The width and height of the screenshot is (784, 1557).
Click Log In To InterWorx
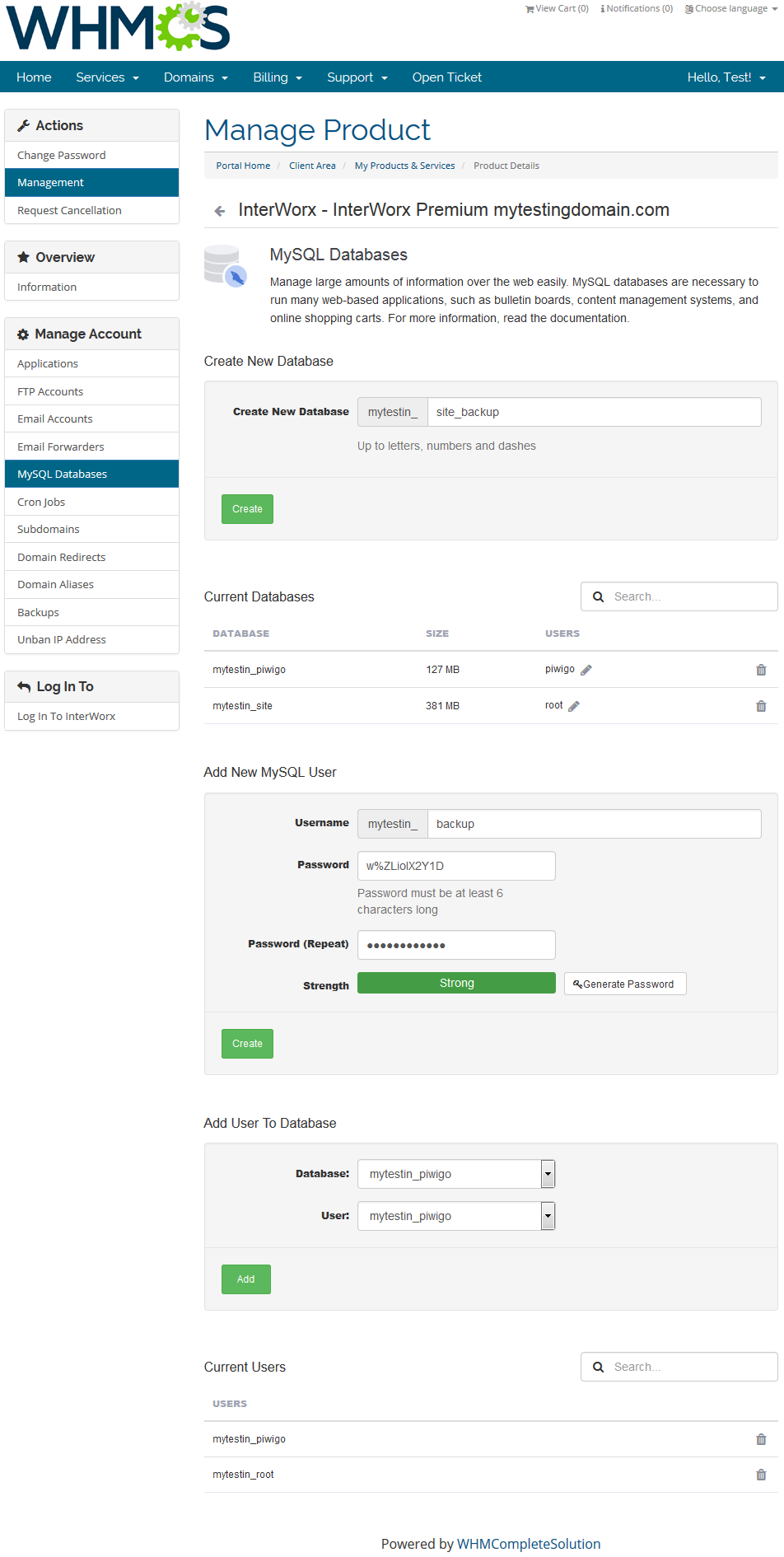pos(91,716)
